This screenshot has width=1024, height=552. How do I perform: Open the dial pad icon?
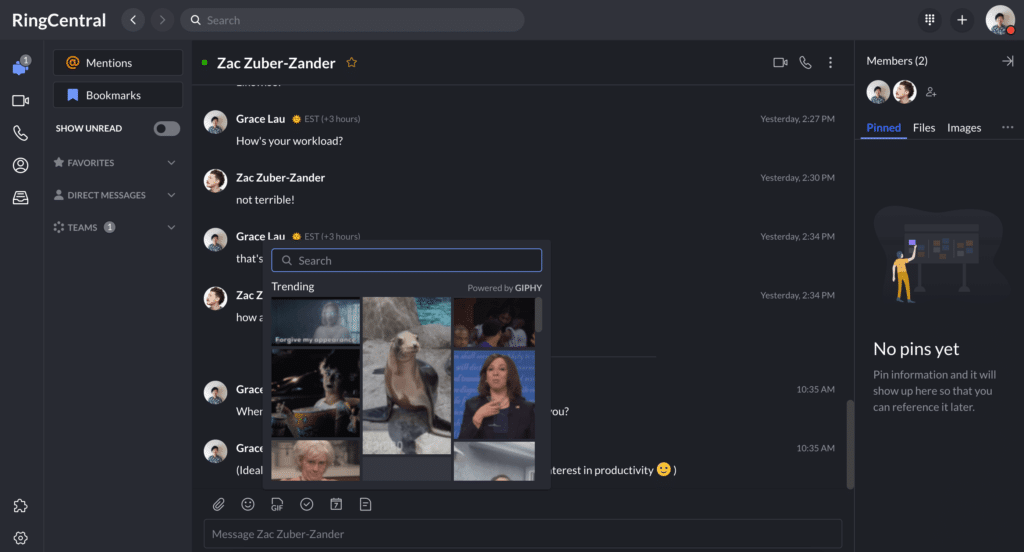click(929, 20)
